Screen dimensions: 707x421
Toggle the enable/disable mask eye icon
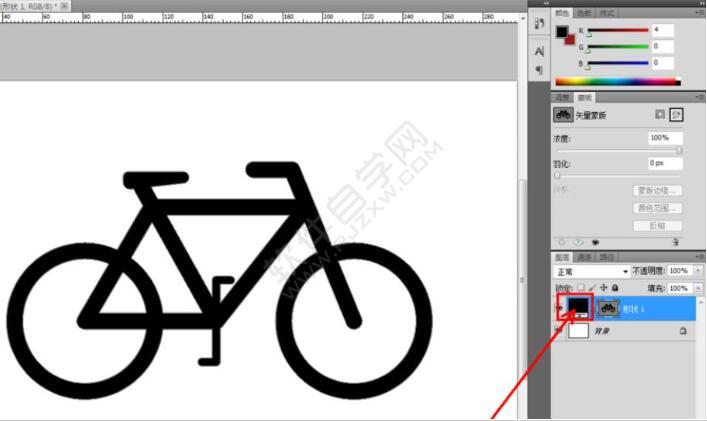click(595, 243)
